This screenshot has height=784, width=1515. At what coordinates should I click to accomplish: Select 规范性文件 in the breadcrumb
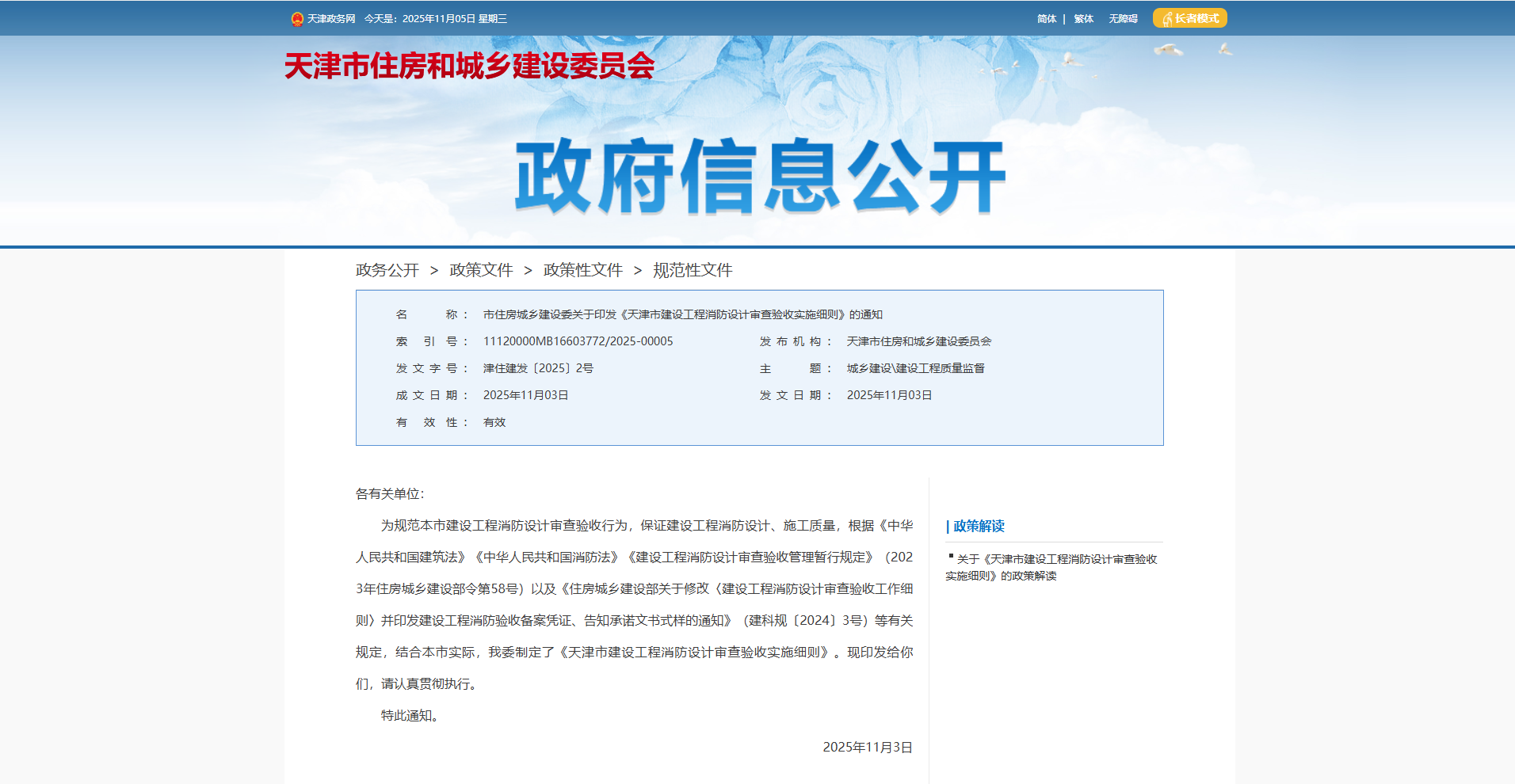pos(692,269)
